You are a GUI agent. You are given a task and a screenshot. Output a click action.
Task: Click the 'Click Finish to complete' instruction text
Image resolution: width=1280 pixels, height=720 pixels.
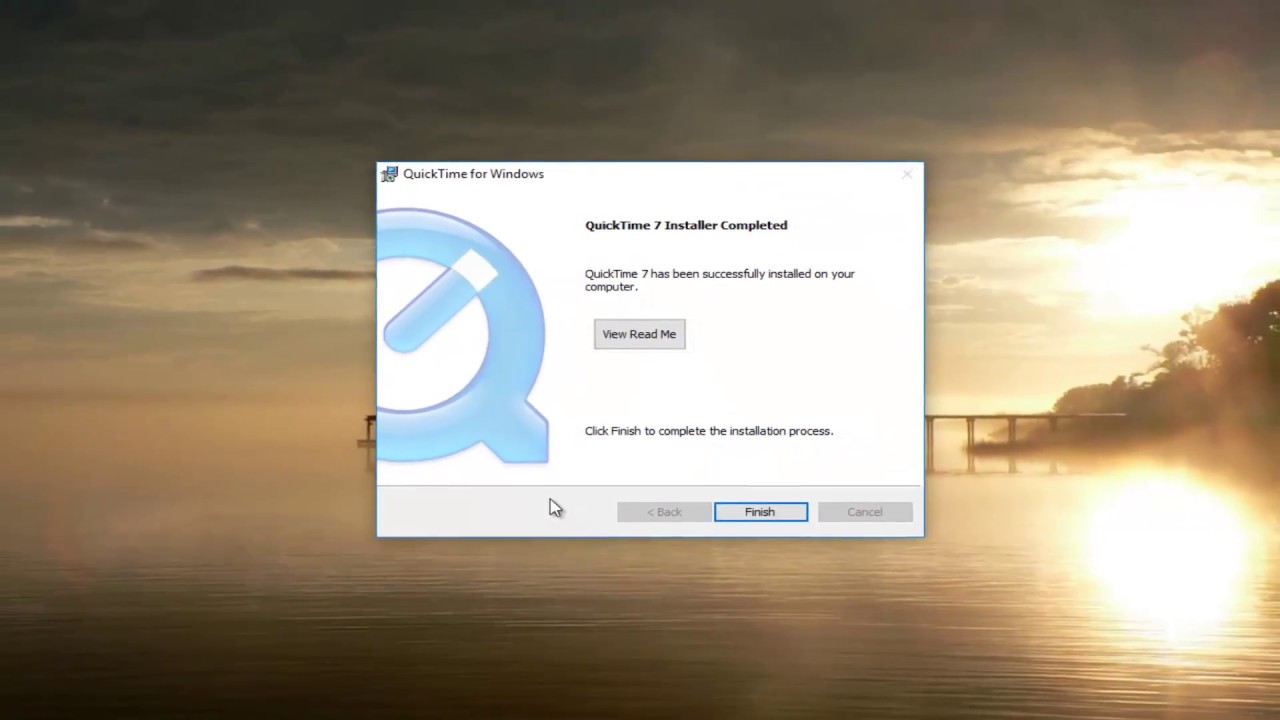click(709, 431)
